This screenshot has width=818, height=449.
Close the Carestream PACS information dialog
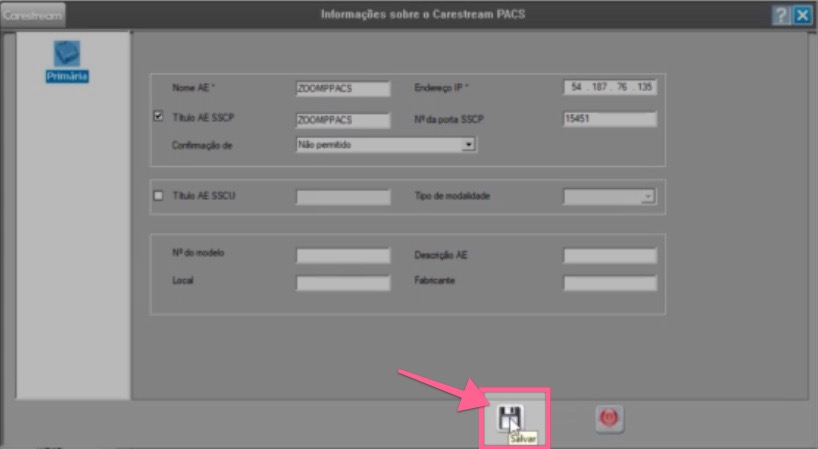(x=802, y=15)
